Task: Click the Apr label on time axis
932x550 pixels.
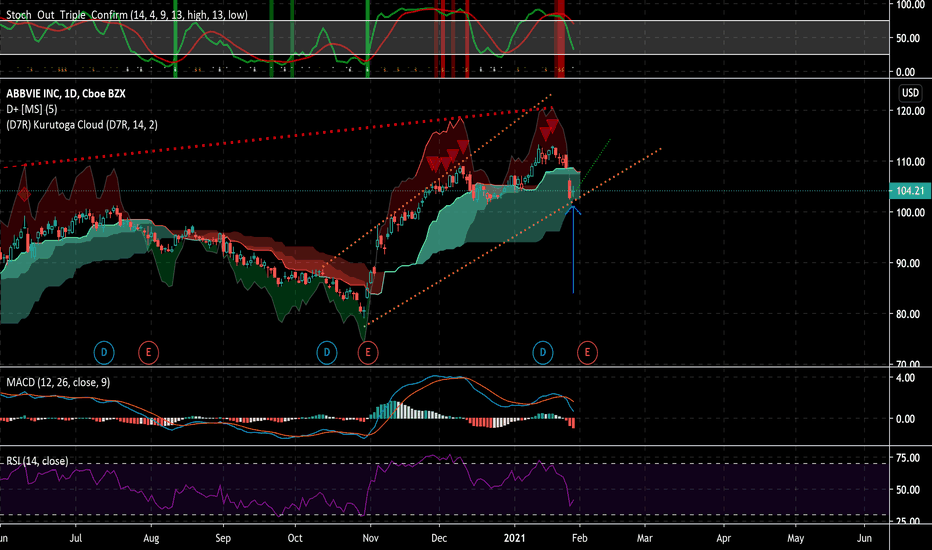Action: click(723, 538)
